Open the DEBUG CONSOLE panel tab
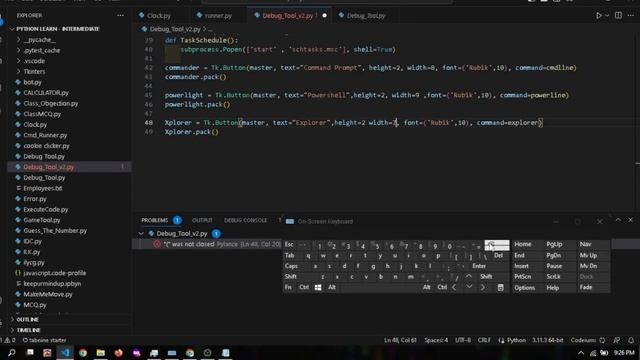 pyautogui.click(x=245, y=220)
